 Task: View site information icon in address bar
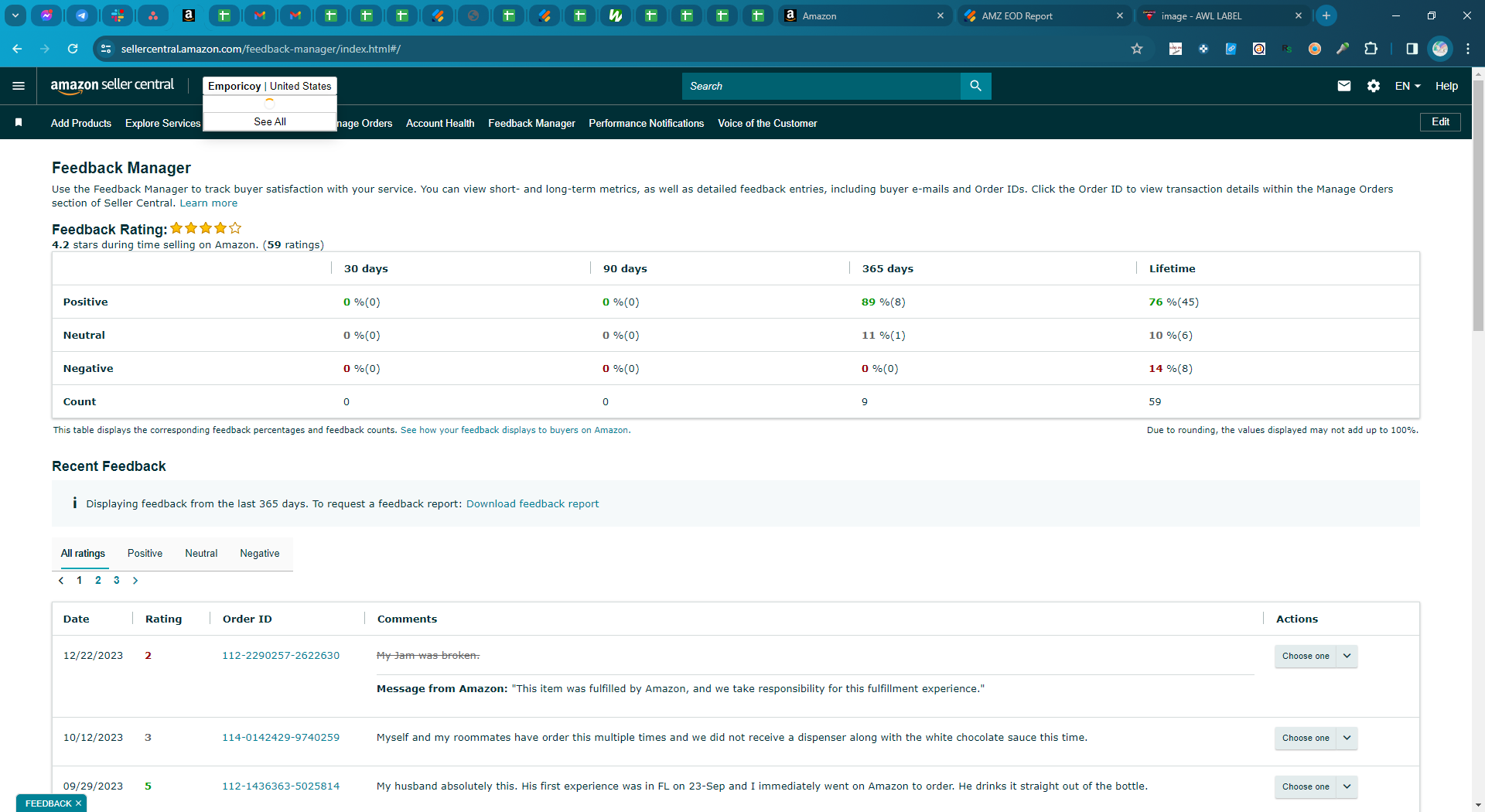[x=106, y=49]
